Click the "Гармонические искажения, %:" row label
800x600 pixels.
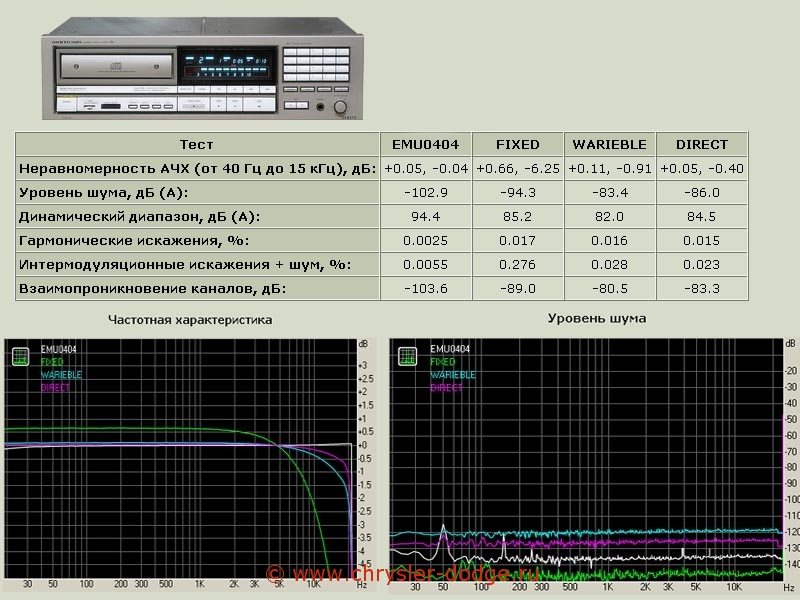click(197, 240)
